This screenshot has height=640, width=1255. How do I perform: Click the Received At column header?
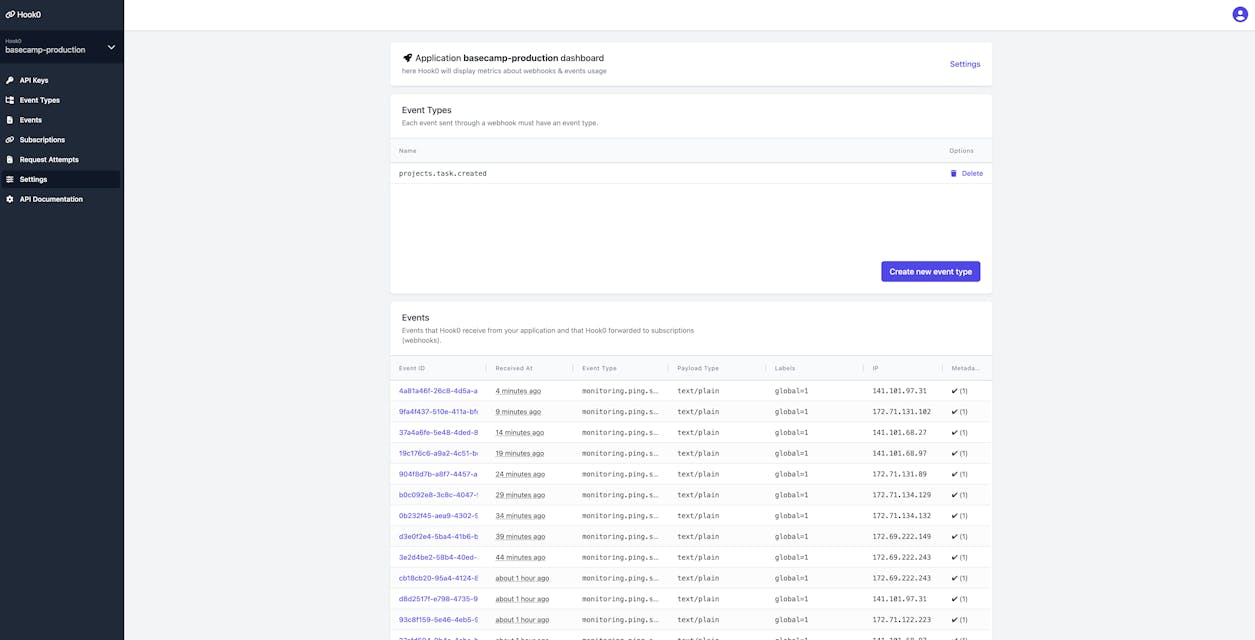pos(514,368)
